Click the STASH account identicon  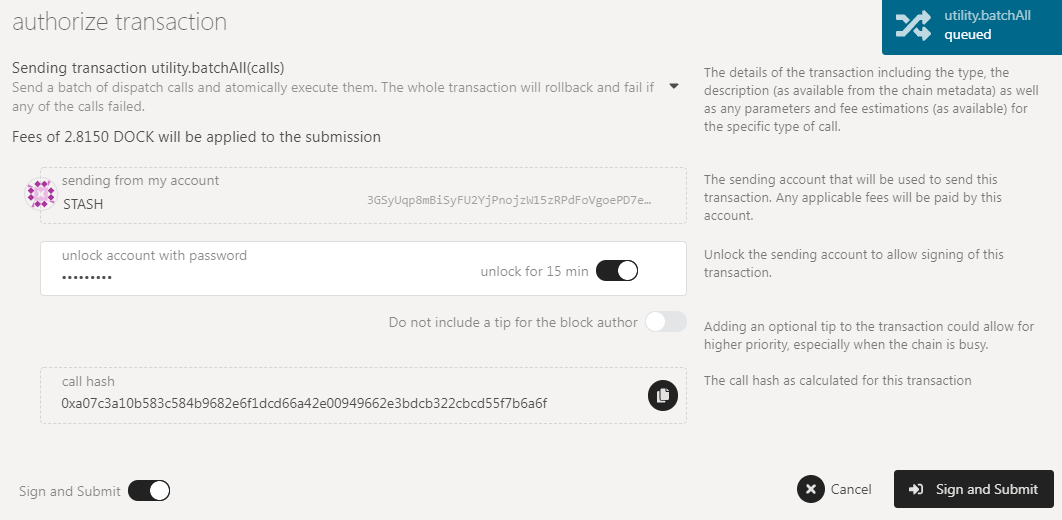pyautogui.click(x=41, y=195)
